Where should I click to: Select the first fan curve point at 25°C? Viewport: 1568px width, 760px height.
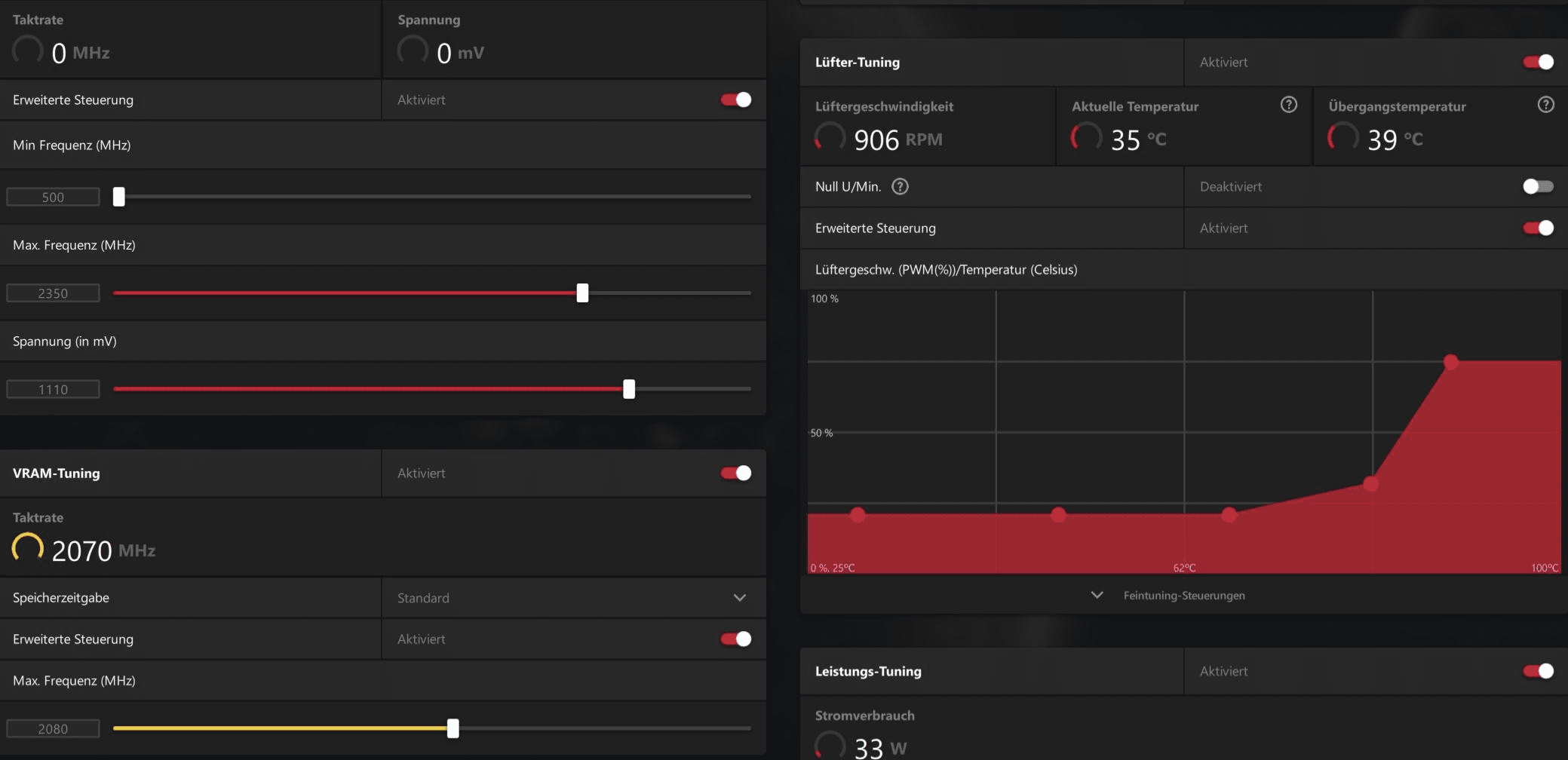(858, 515)
